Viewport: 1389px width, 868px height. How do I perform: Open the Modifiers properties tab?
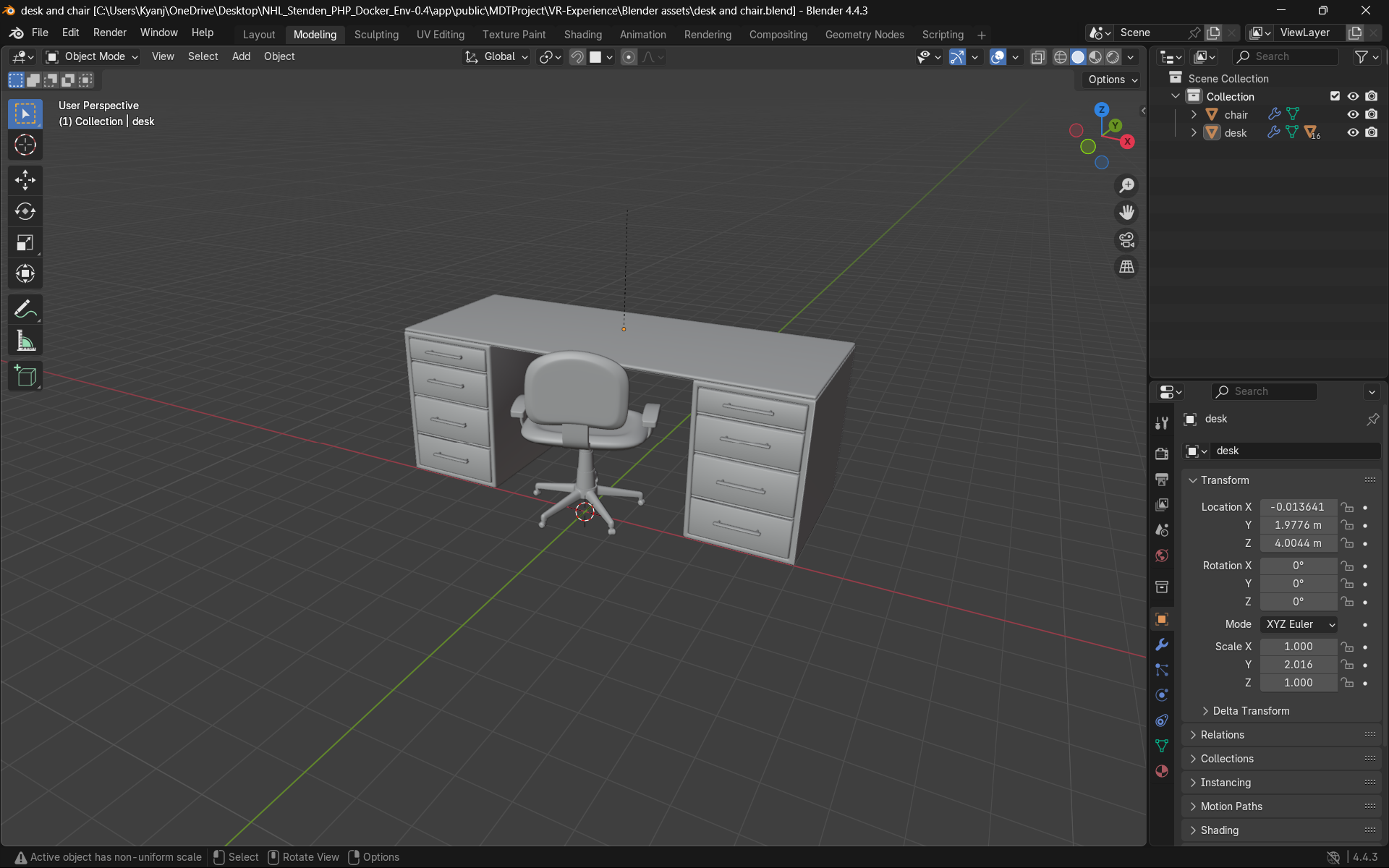1162,644
